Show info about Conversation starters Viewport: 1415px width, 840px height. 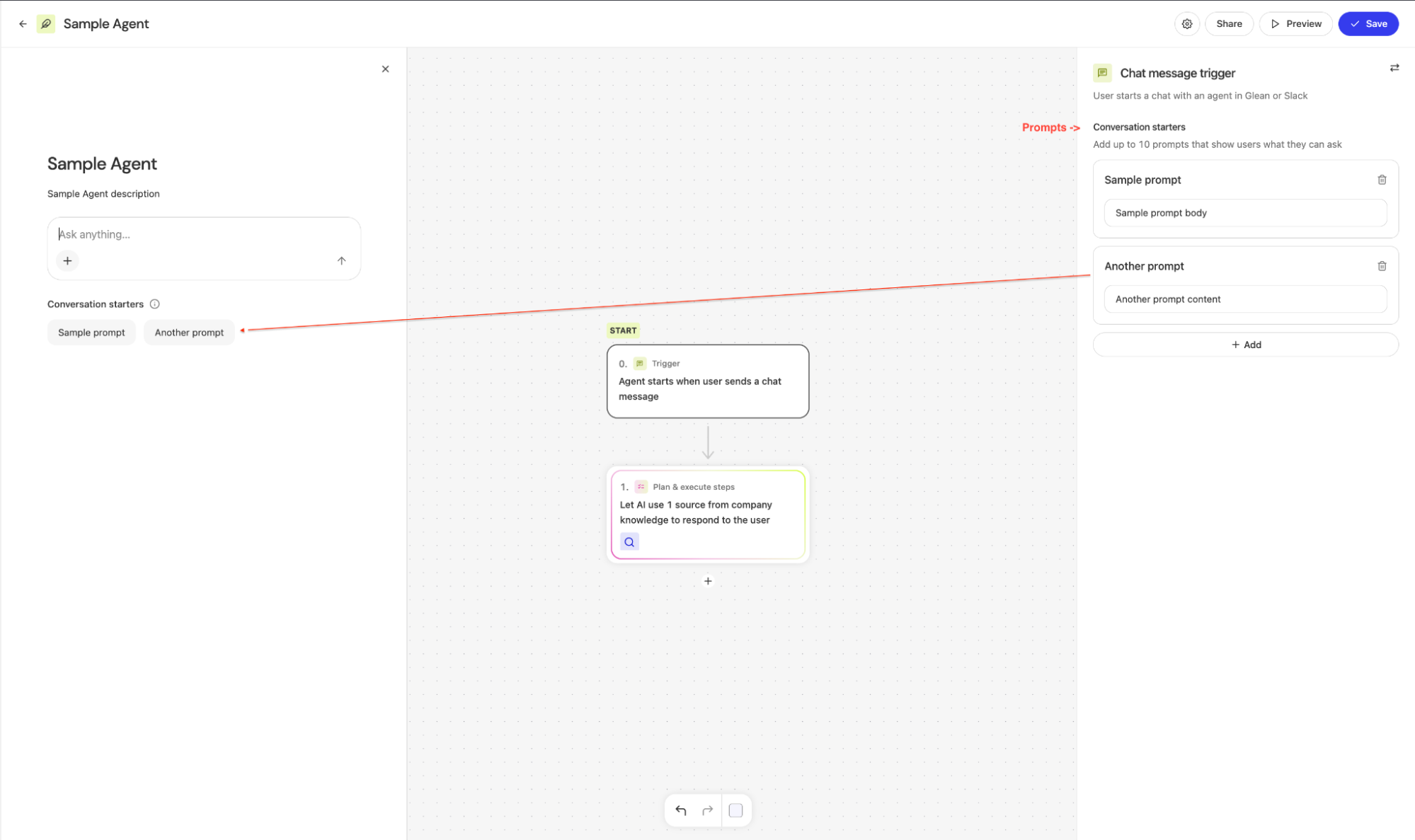coord(155,304)
